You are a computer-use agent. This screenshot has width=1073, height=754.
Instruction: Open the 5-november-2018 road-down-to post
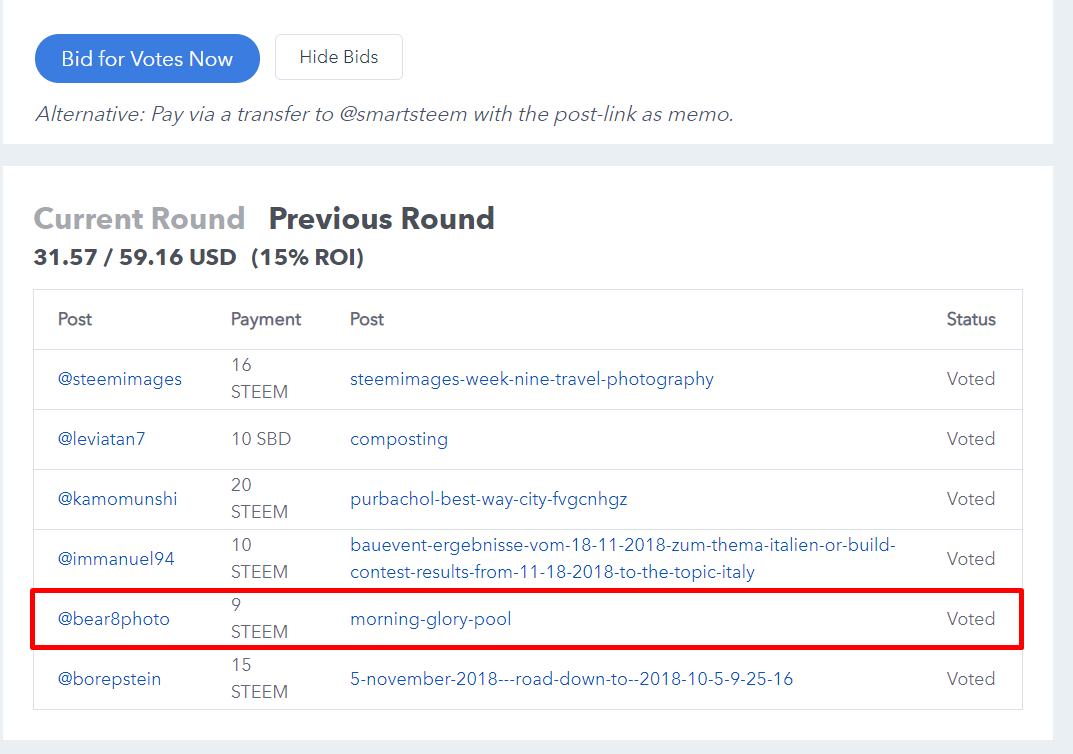571,679
